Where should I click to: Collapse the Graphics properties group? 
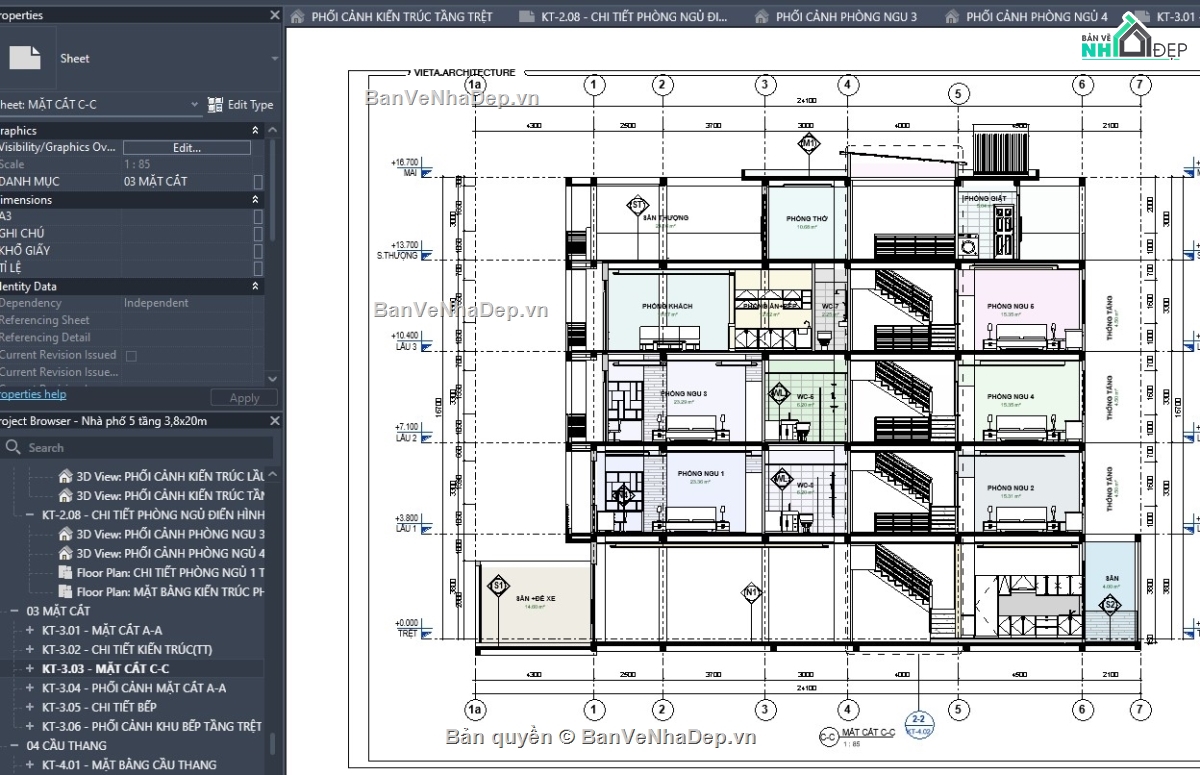pos(255,130)
